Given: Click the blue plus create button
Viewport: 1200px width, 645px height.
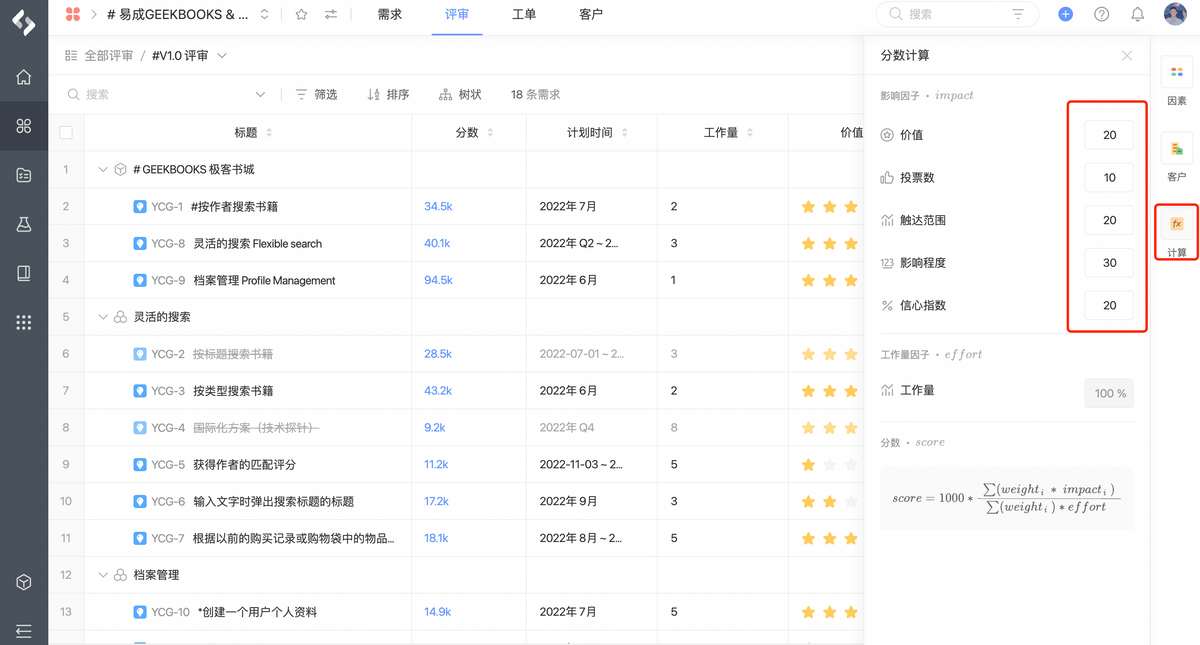Looking at the screenshot, I should point(1065,14).
